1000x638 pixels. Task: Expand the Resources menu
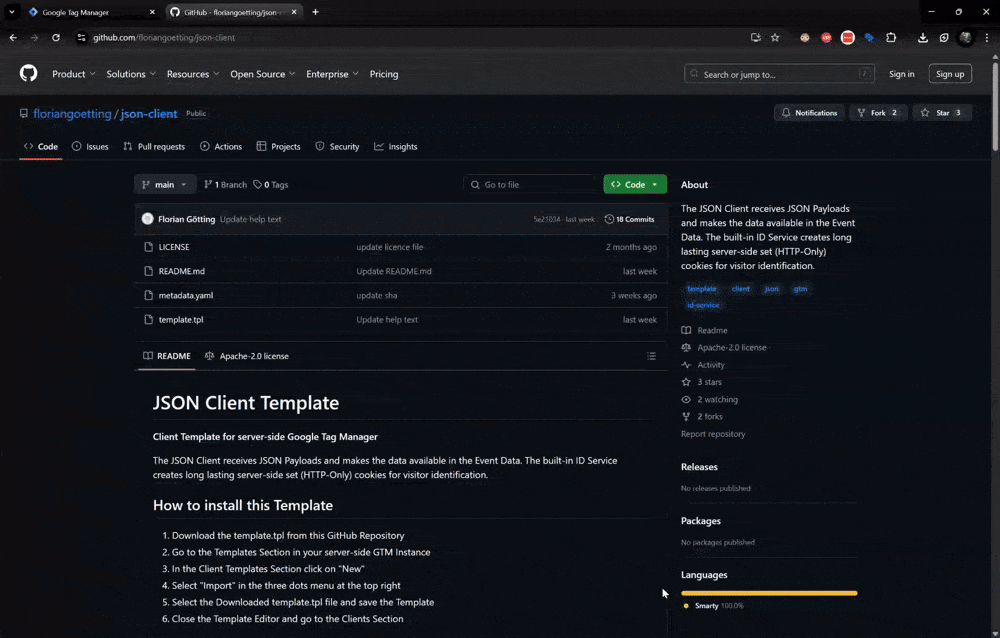pyautogui.click(x=193, y=74)
